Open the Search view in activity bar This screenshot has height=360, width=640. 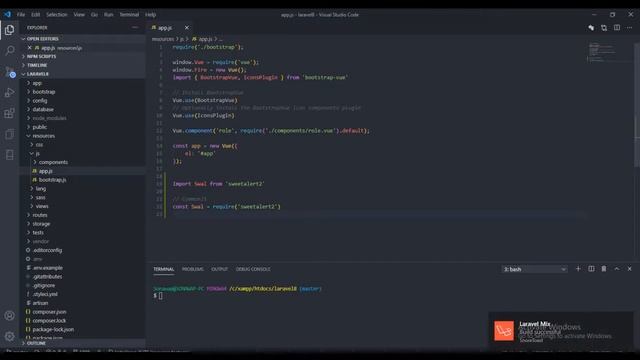[x=9, y=51]
